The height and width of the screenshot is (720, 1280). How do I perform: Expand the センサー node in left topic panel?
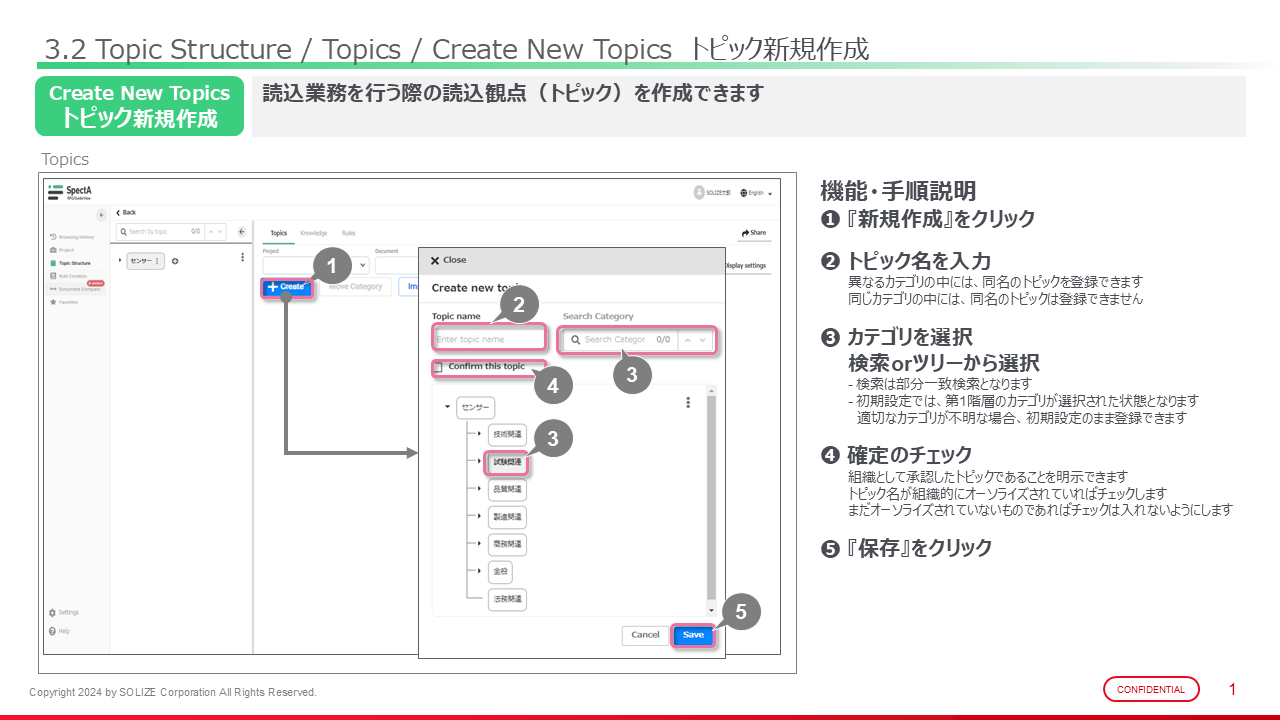[x=121, y=261]
